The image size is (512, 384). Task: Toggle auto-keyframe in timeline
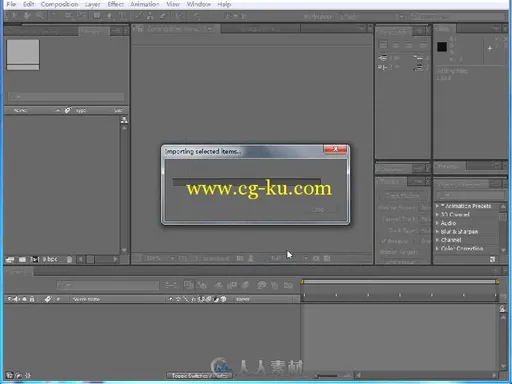click(x=274, y=285)
